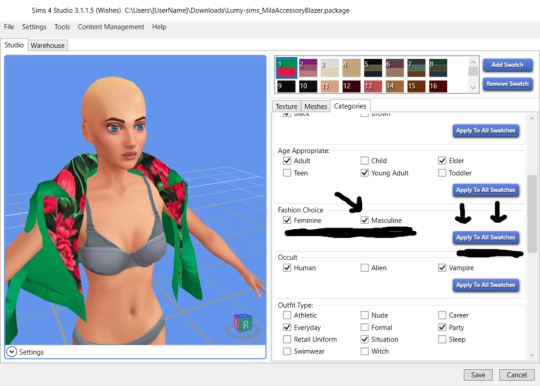This screenshot has width=540, height=386.
Task: Switch to the Meshes tab
Action: pyautogui.click(x=315, y=106)
